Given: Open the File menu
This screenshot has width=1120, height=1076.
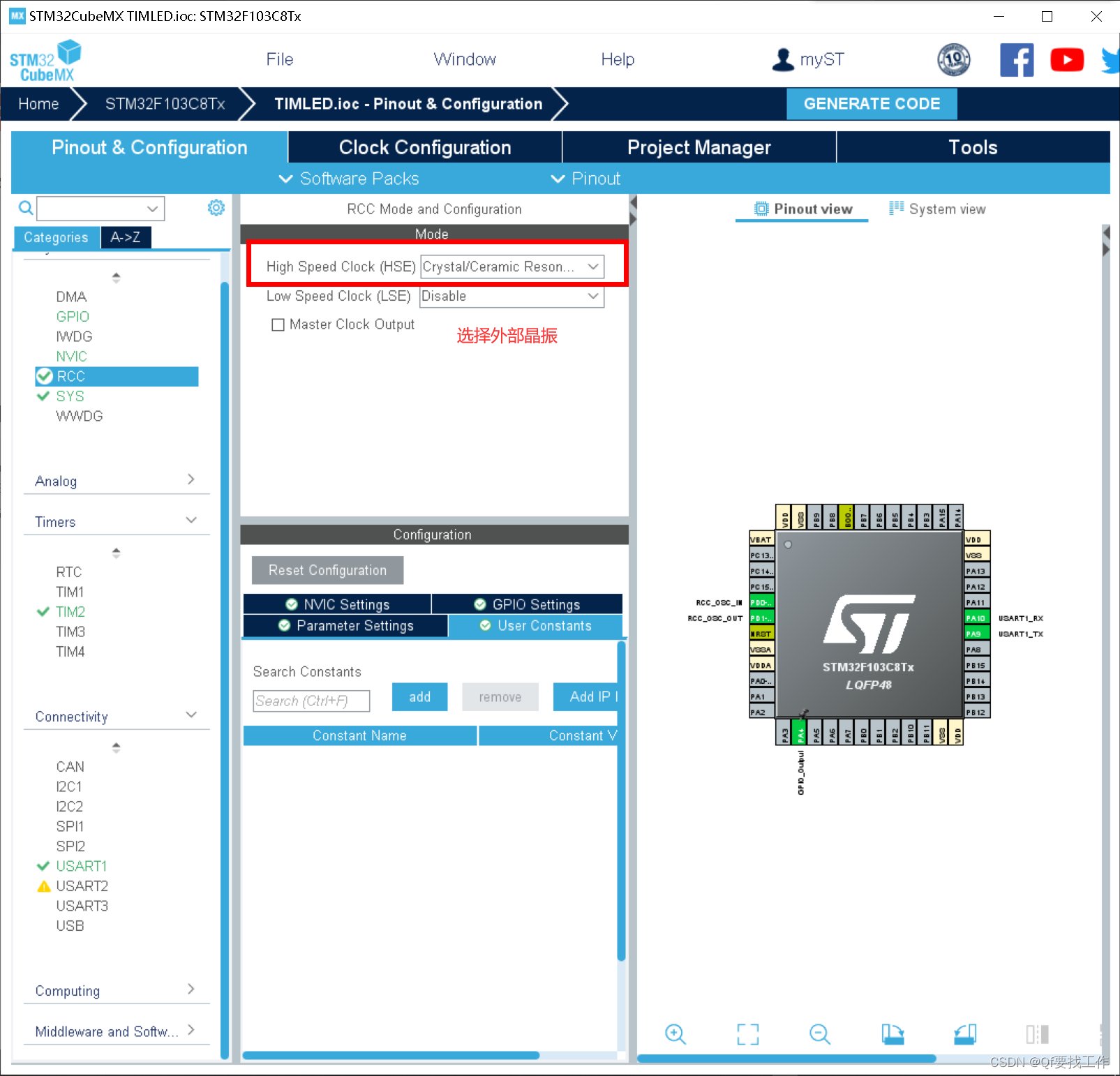Looking at the screenshot, I should [x=279, y=59].
